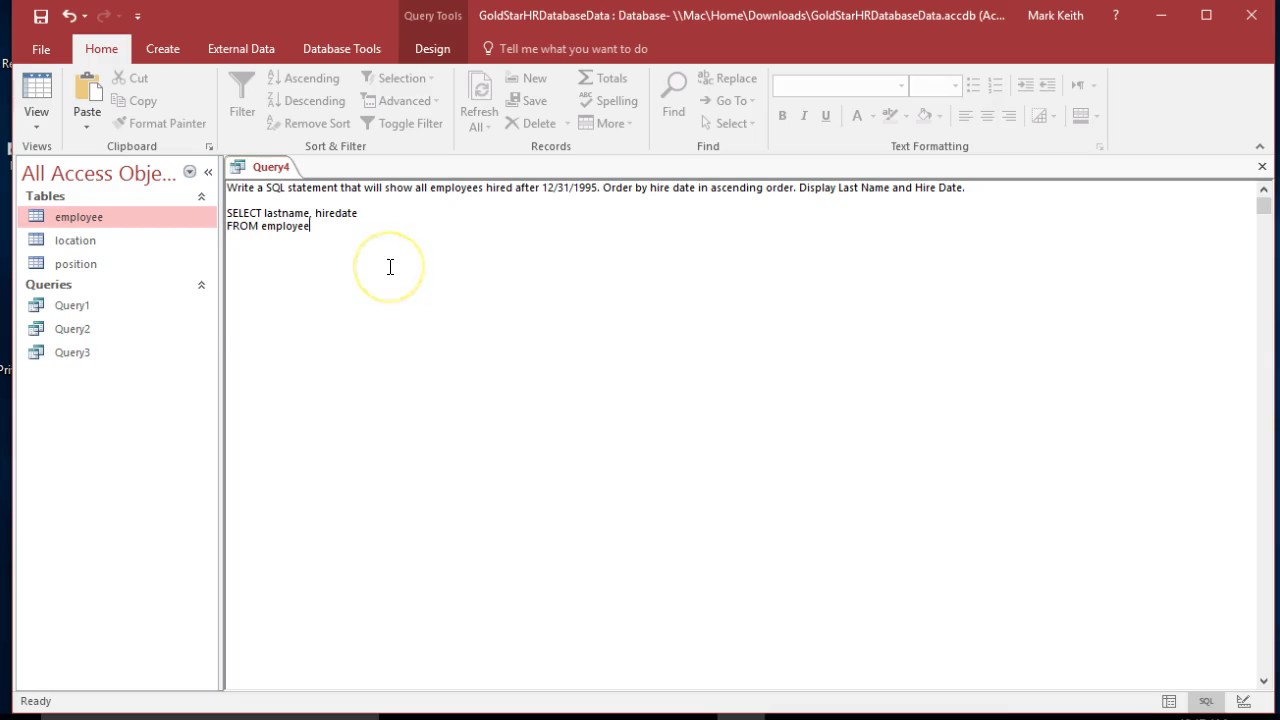Image resolution: width=1280 pixels, height=720 pixels.
Task: Toggle Underline formatting
Action: 826,116
